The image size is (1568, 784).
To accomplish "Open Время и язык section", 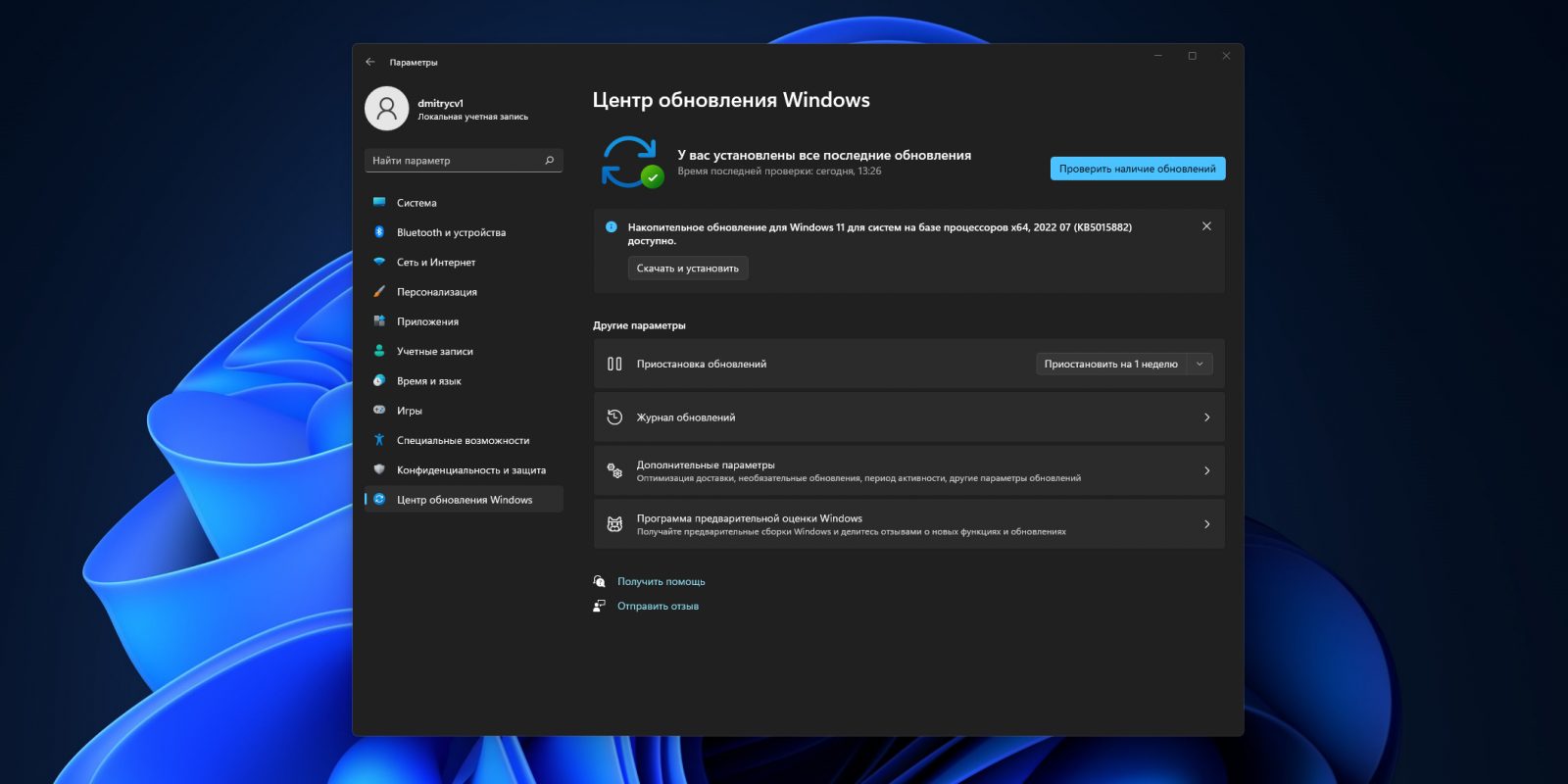I will click(464, 380).
